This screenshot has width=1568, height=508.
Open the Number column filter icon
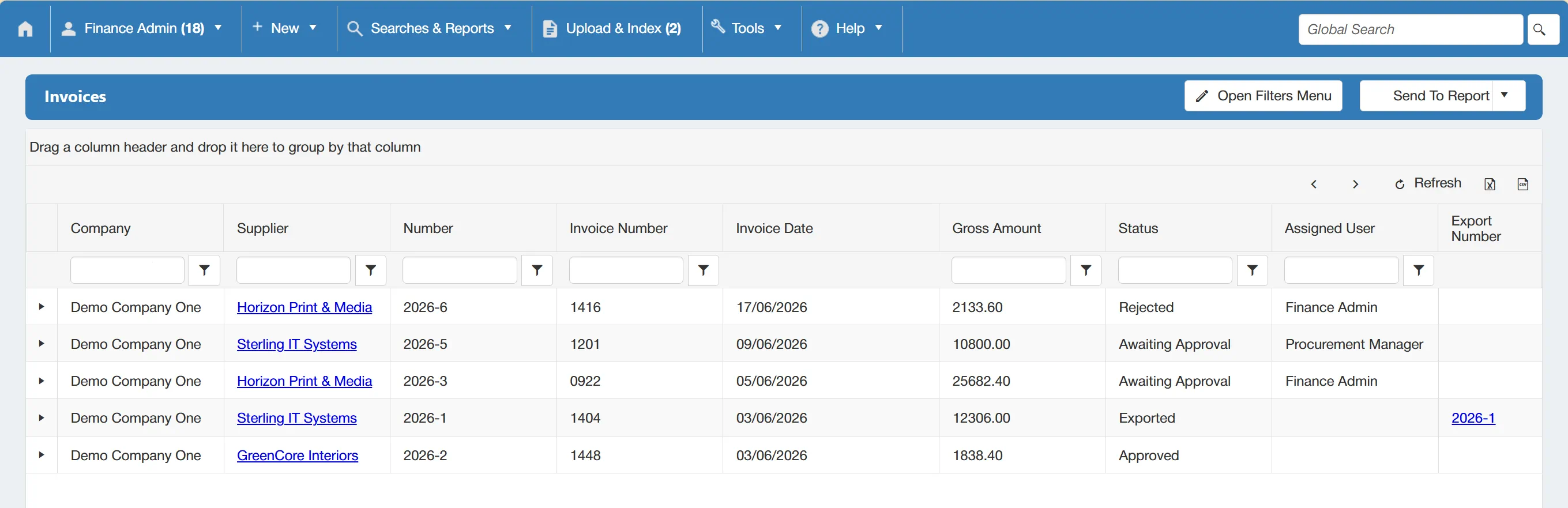click(x=537, y=270)
